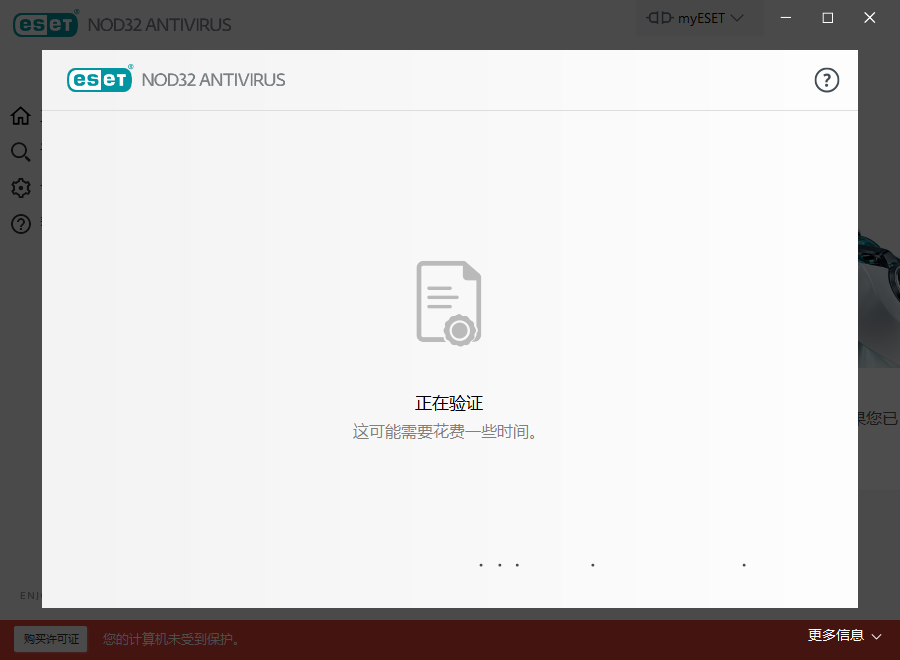Click NOD32 ANTIVIRUS title in the dialog header
Screen dimensions: 900x660
pyautogui.click(x=214, y=80)
